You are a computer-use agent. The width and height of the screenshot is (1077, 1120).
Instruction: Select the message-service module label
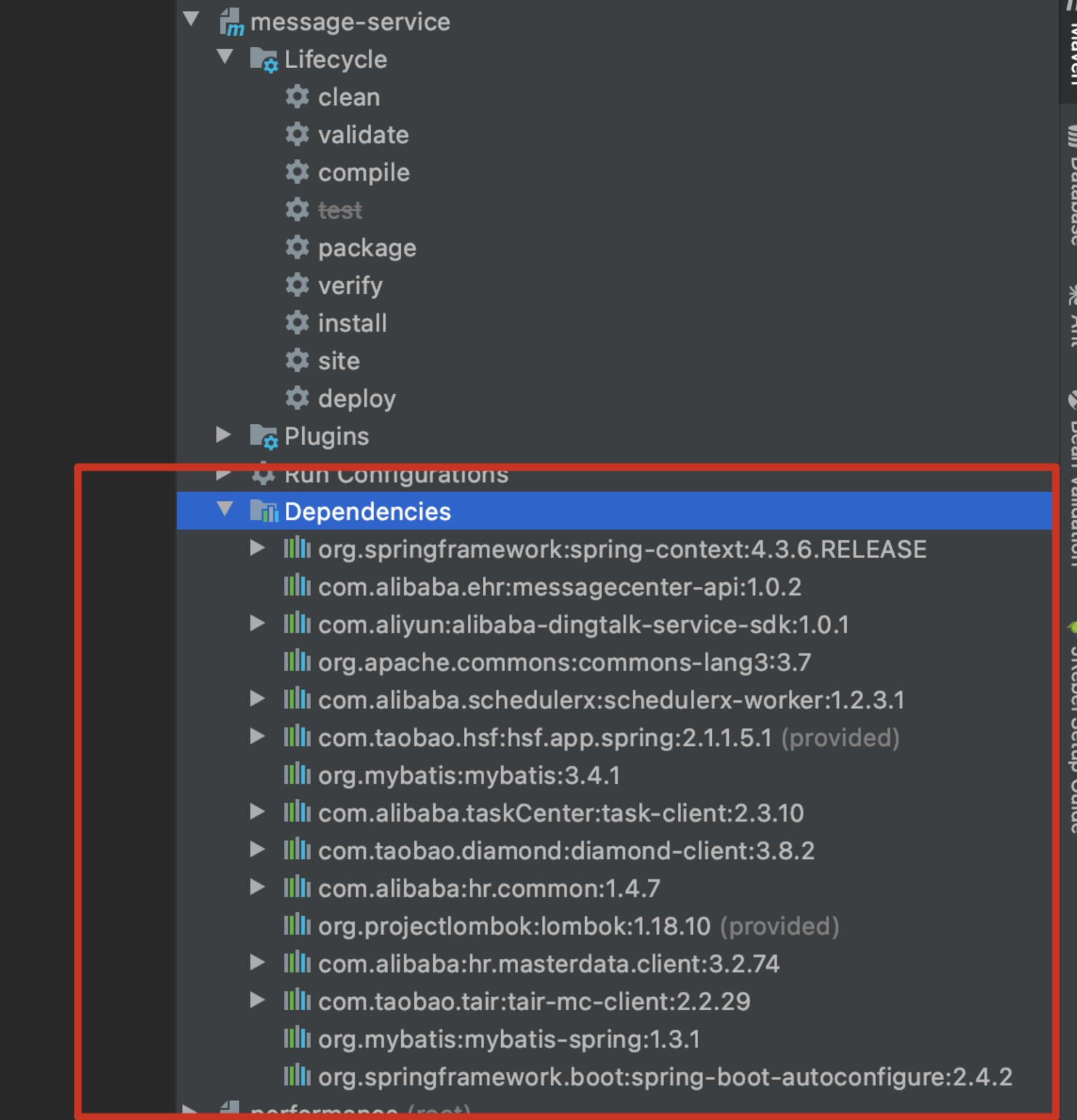pos(350,22)
